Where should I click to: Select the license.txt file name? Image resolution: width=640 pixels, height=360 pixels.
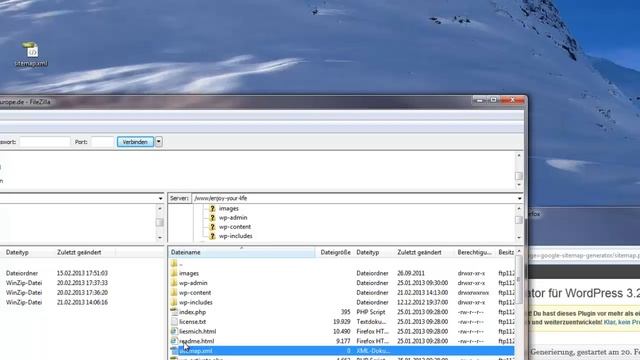pos(192,322)
